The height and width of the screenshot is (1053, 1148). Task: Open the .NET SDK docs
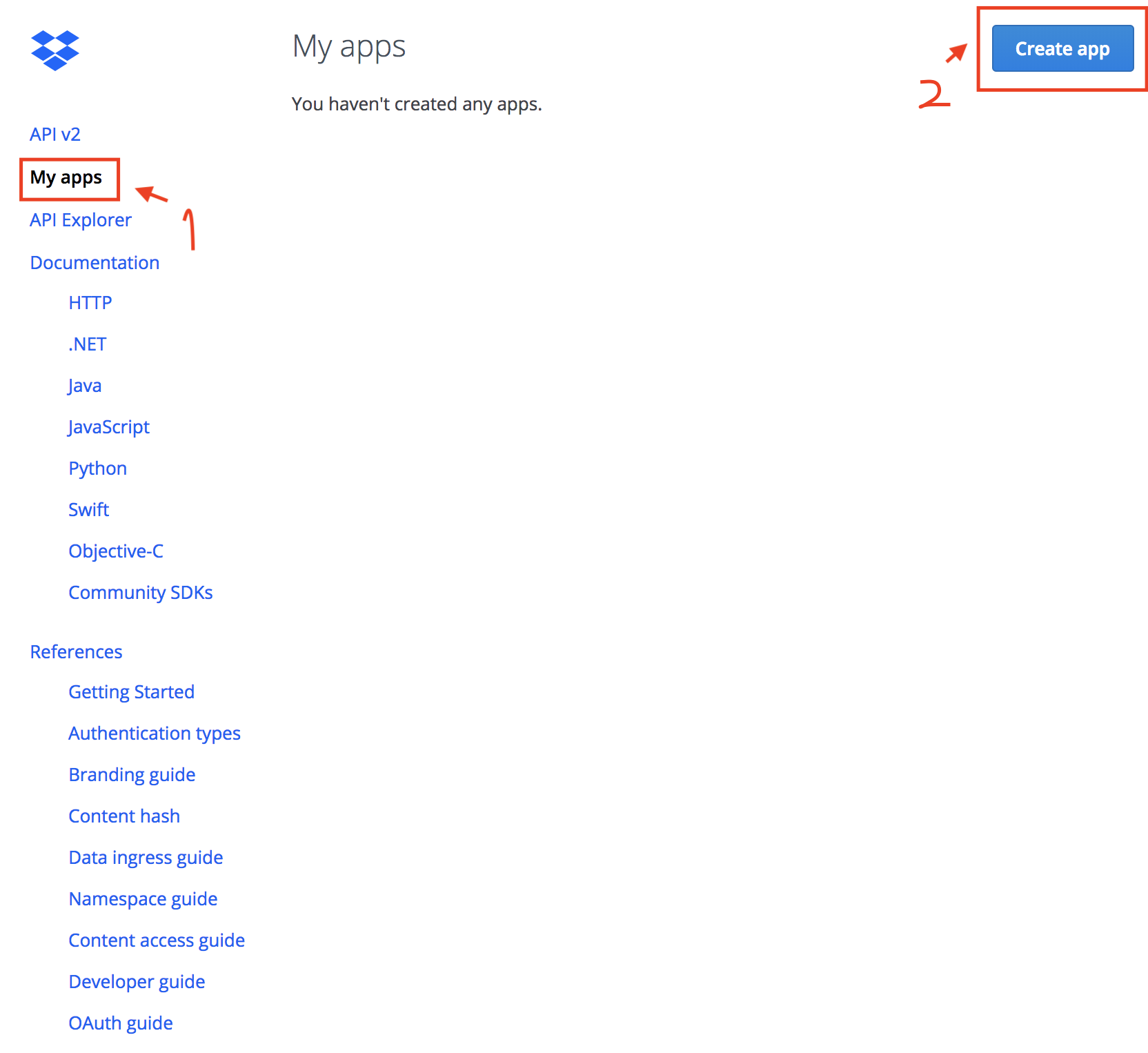(87, 344)
